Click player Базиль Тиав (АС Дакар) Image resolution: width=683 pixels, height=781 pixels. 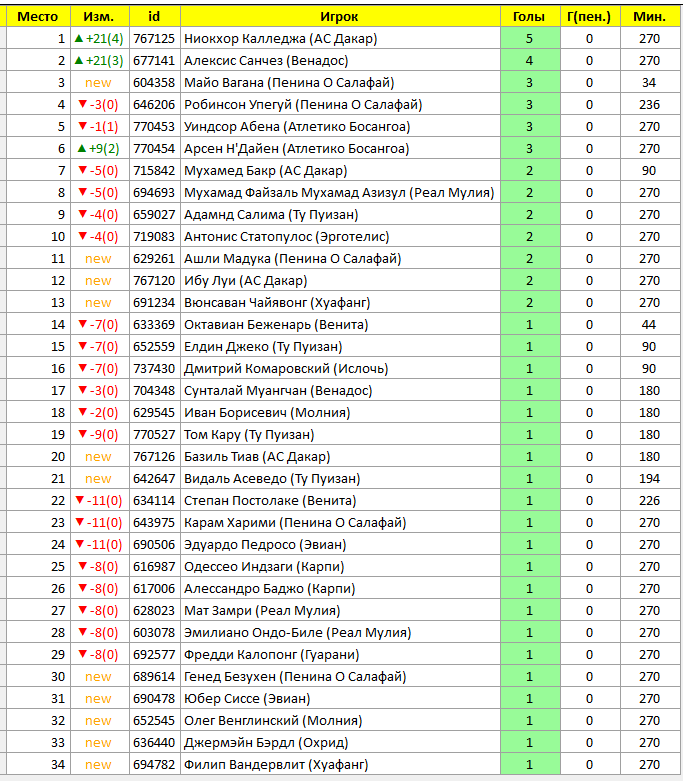[257, 456]
